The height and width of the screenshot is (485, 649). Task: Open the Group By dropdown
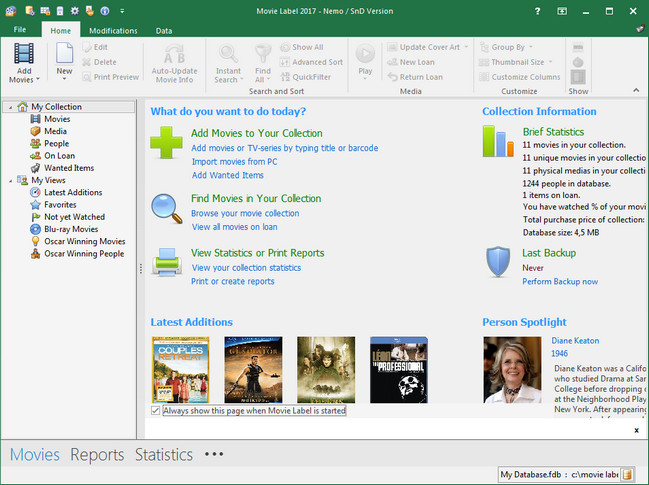pos(531,47)
